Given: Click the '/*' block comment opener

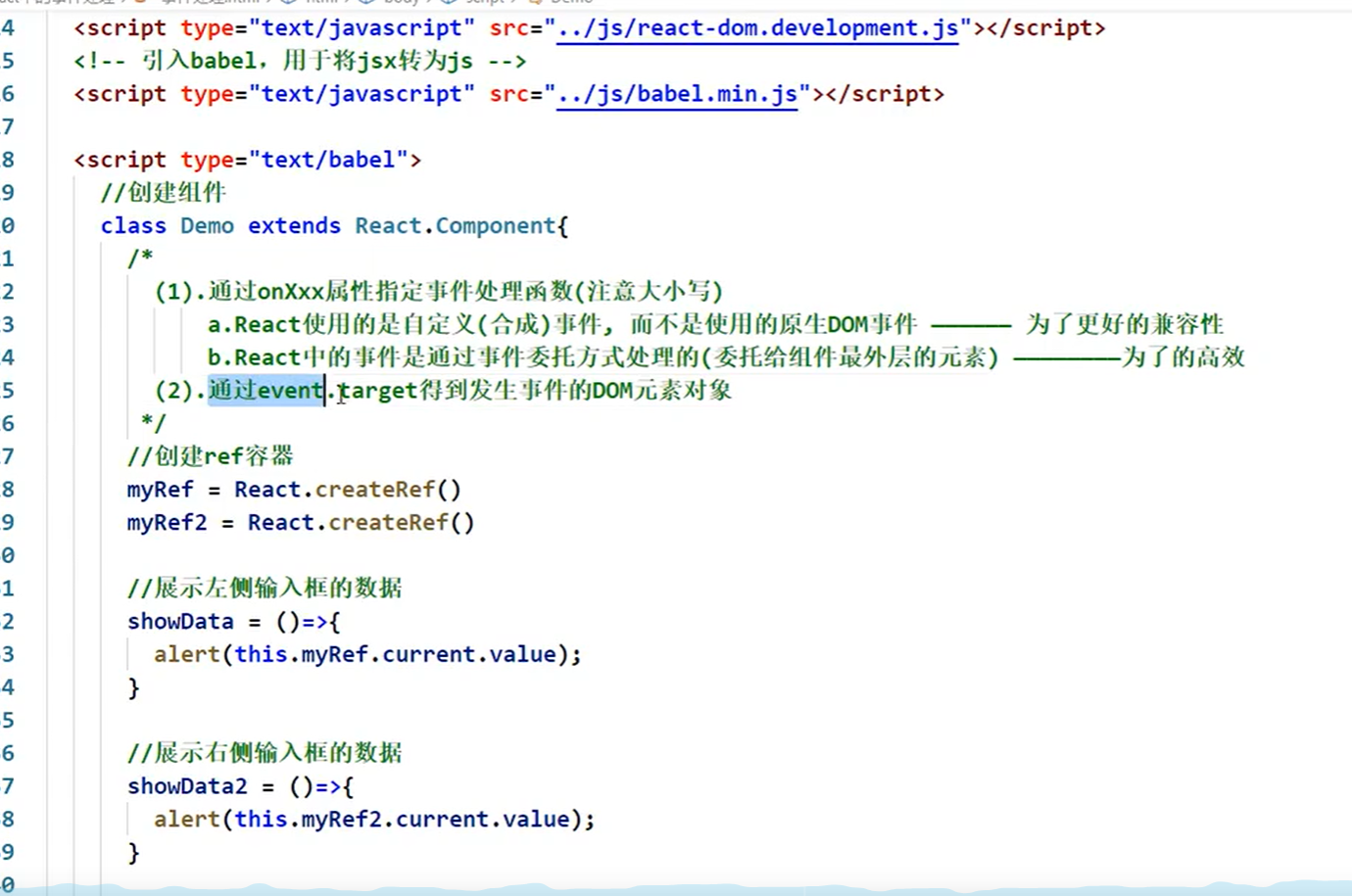Looking at the screenshot, I should pos(140,259).
